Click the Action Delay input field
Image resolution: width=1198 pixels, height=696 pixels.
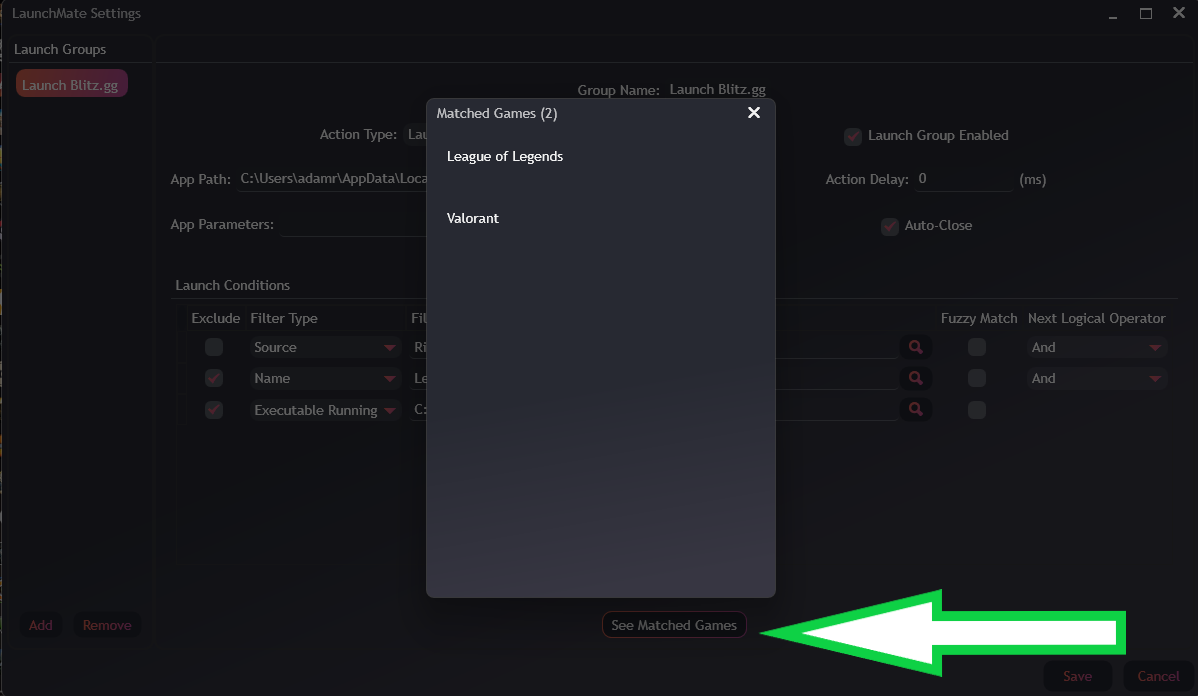coord(963,180)
